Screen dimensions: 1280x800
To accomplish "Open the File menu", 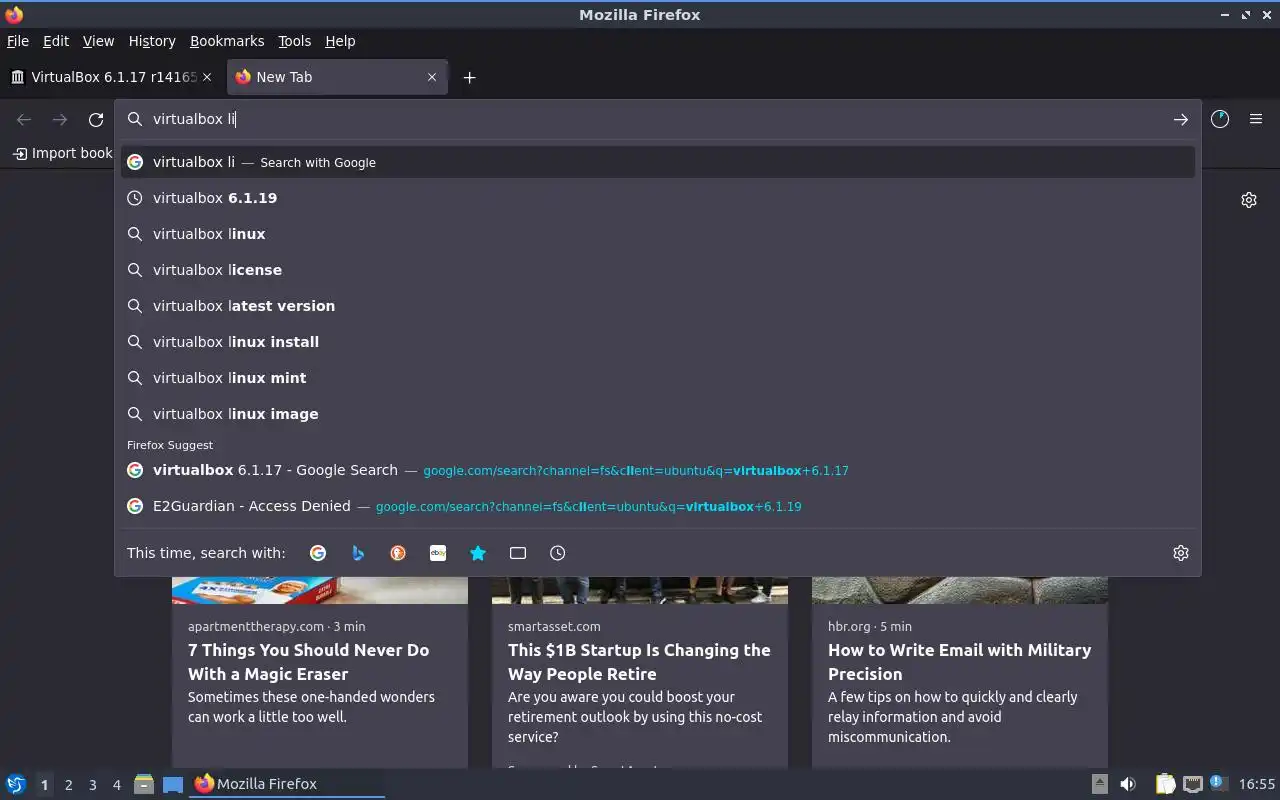I will click(18, 41).
